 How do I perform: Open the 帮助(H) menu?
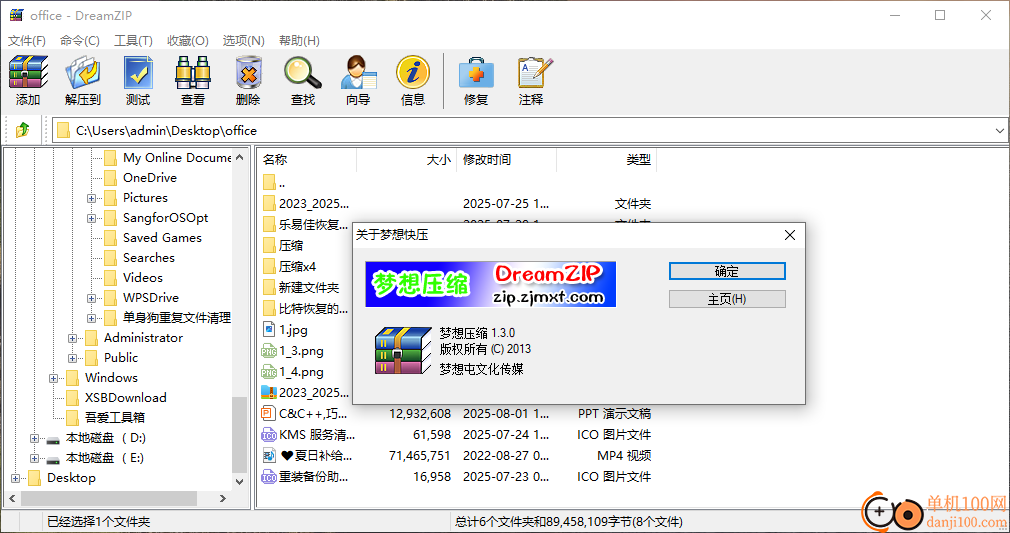(x=299, y=41)
